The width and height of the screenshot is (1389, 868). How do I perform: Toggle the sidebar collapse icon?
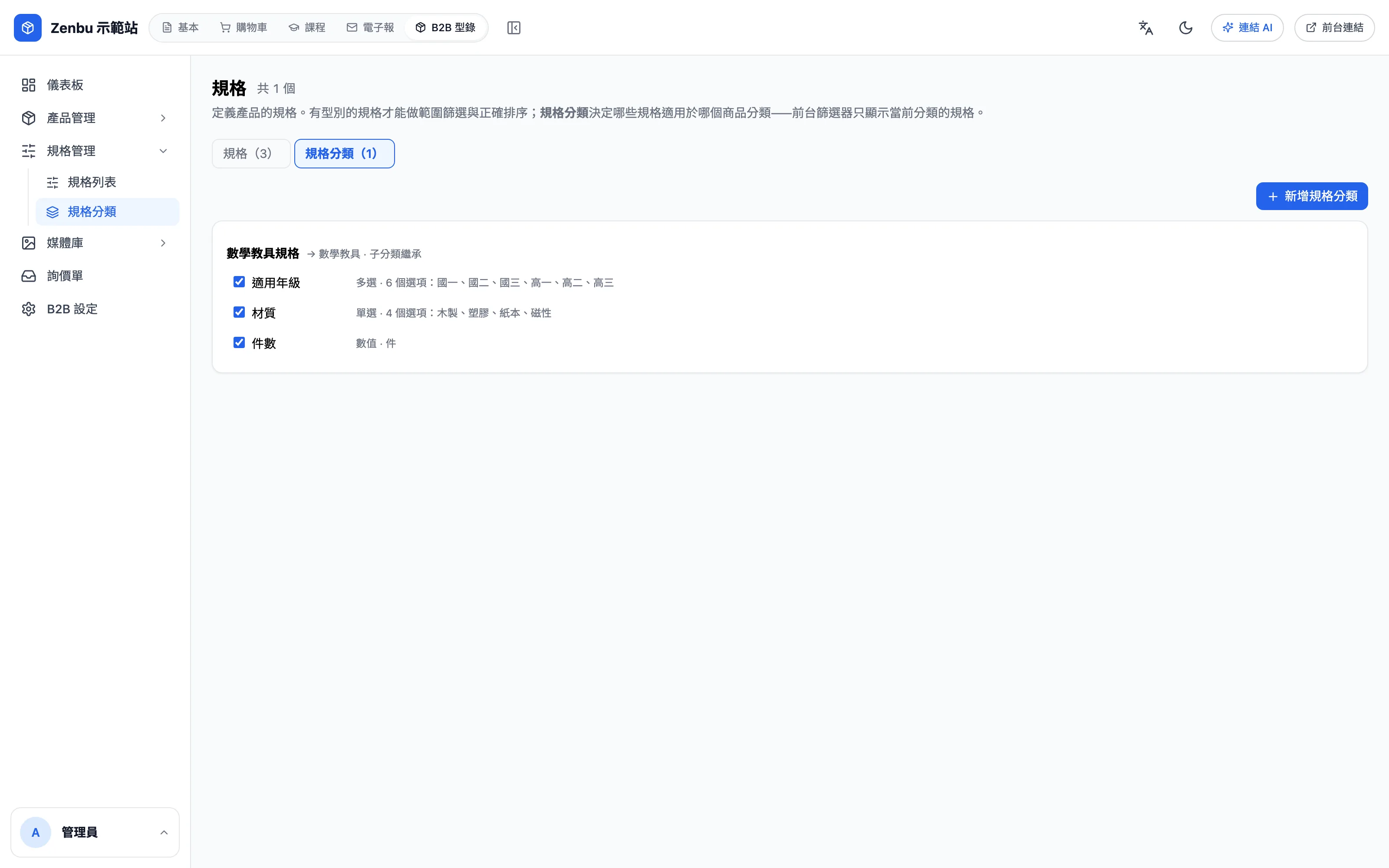[513, 27]
